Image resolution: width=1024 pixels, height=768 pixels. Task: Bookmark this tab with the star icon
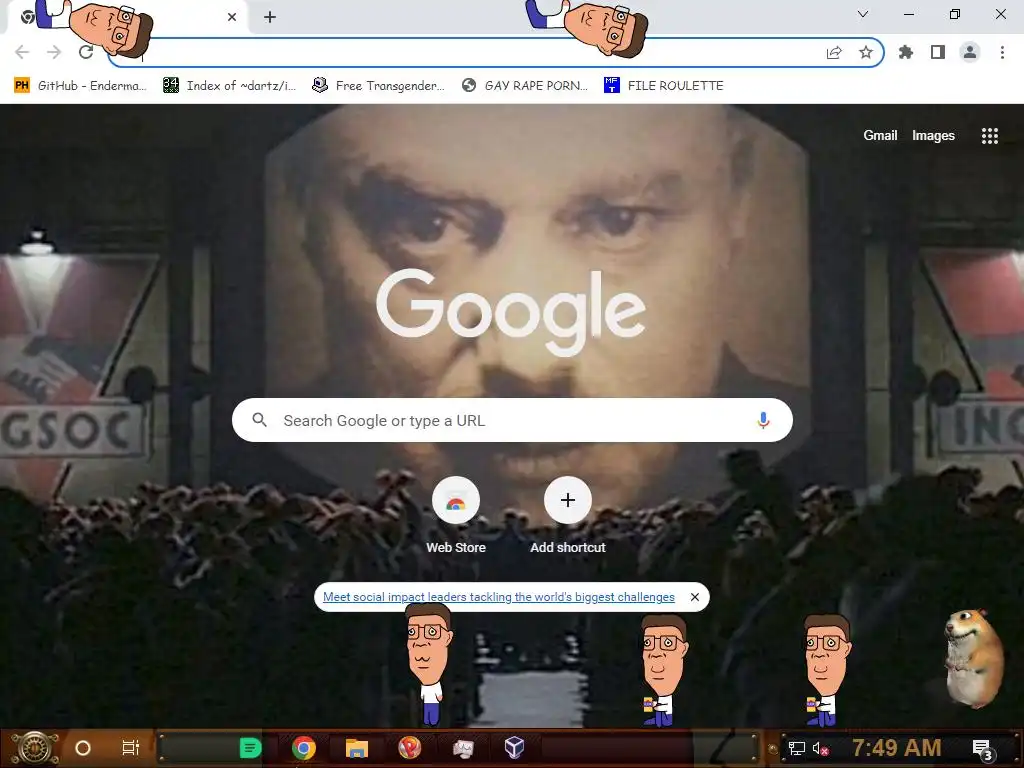point(866,52)
